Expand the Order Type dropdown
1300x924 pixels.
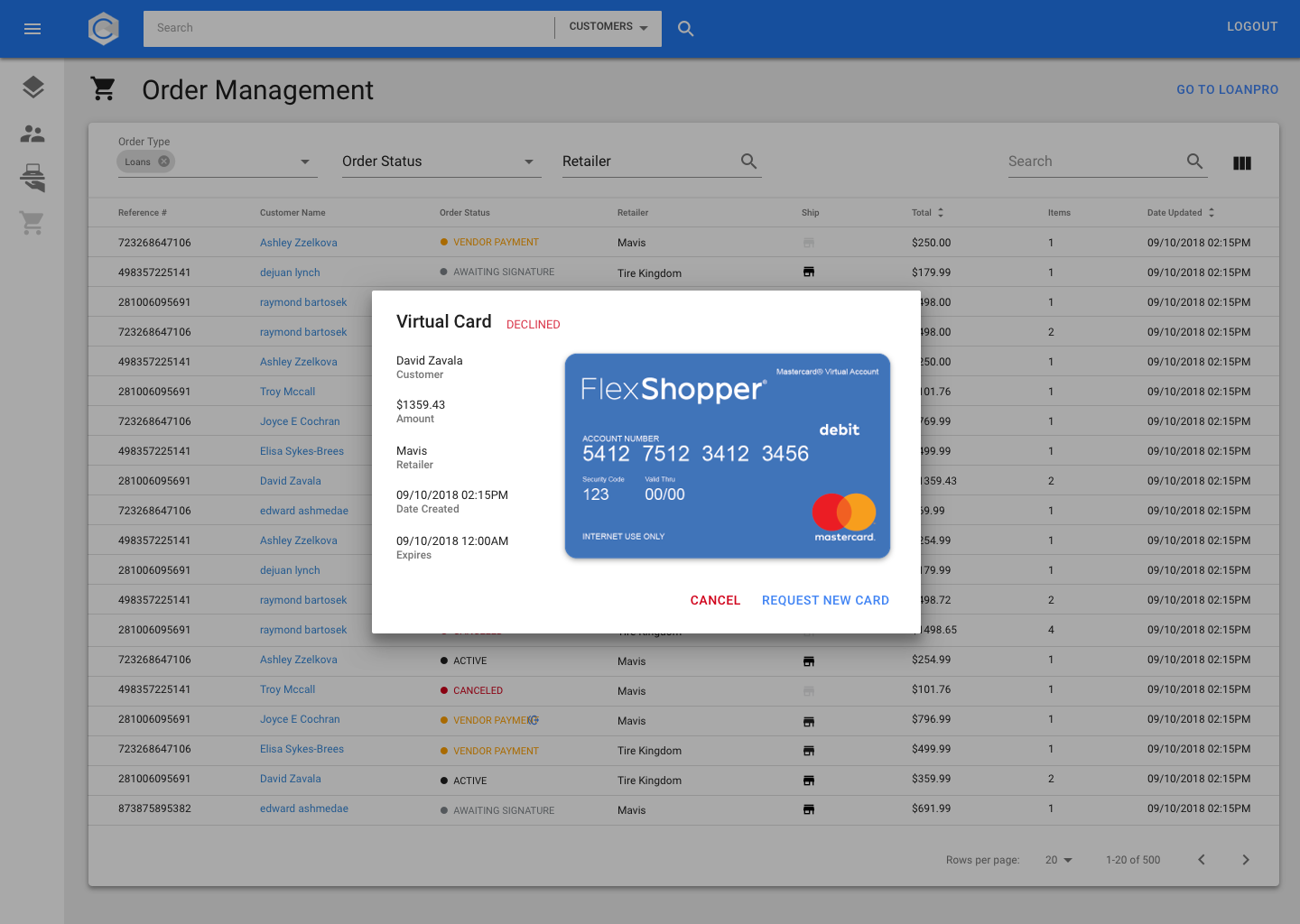coord(304,162)
